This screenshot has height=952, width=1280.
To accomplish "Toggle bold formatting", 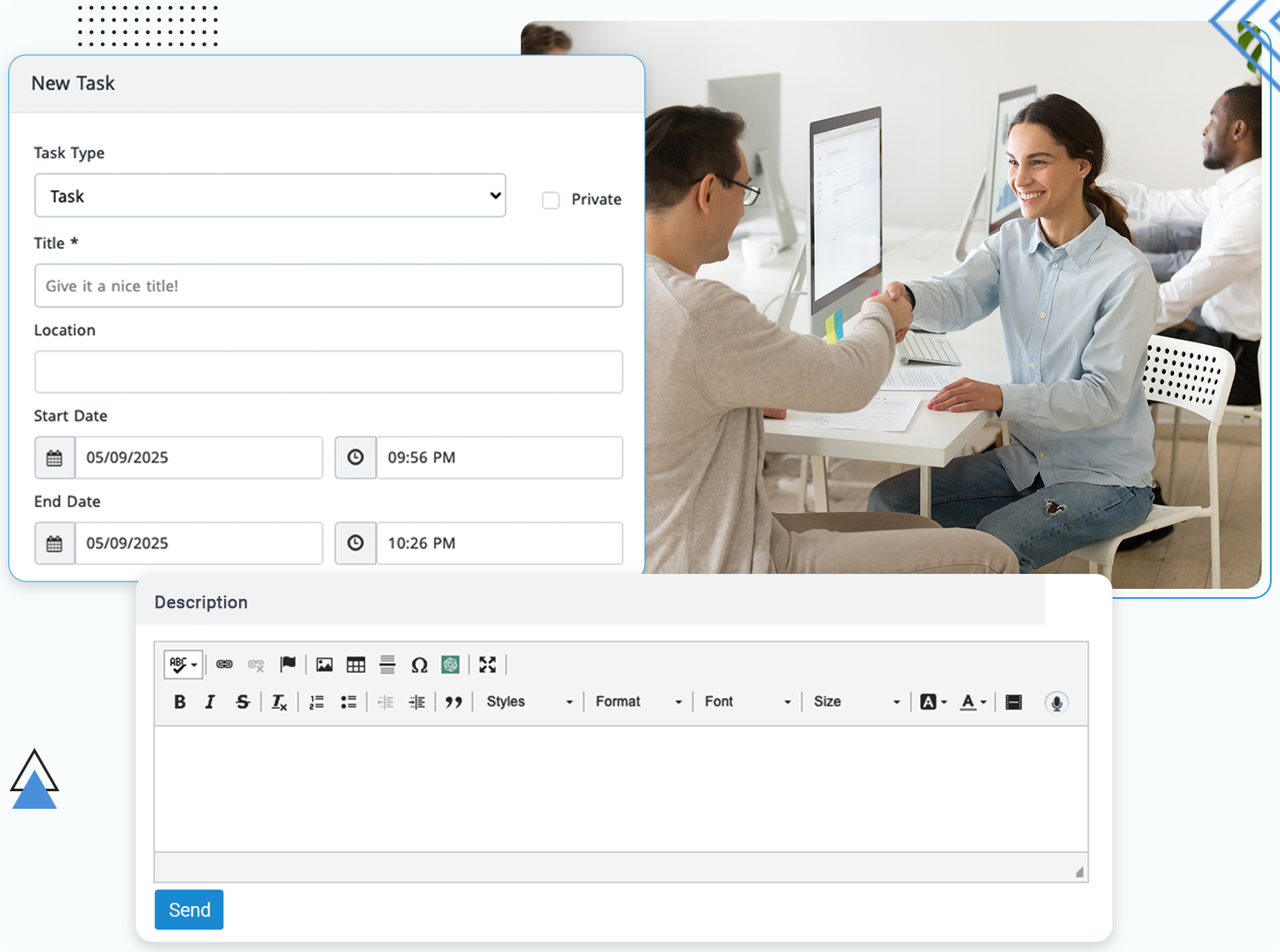I will 179,702.
